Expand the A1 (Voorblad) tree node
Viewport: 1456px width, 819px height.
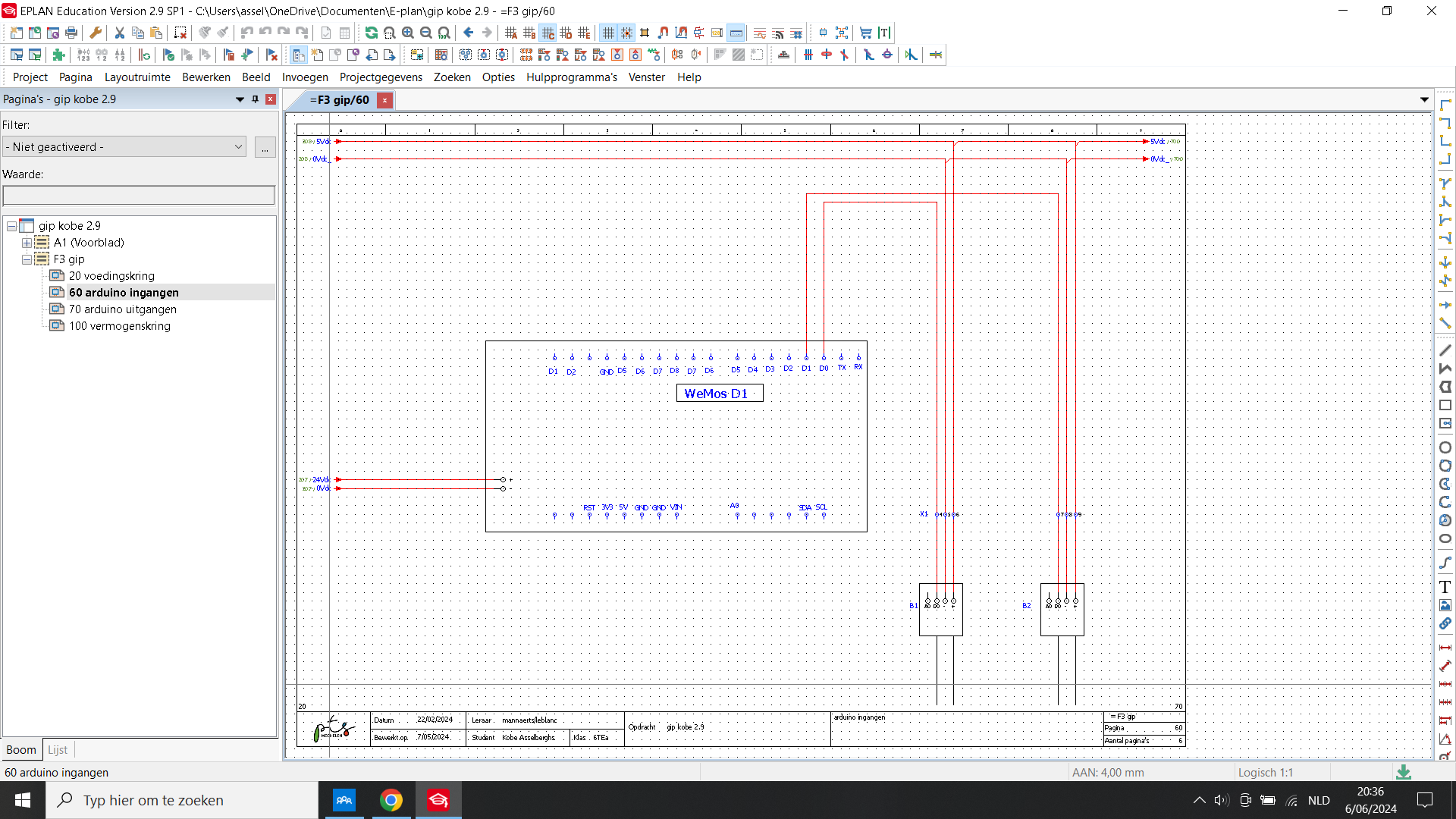click(27, 243)
